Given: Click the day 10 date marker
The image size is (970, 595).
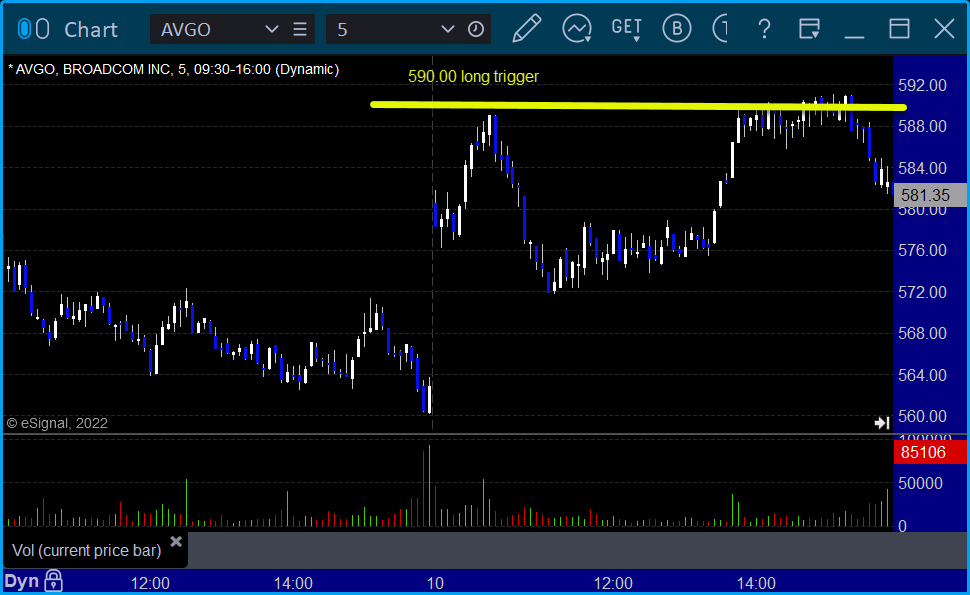Looking at the screenshot, I should [435, 583].
